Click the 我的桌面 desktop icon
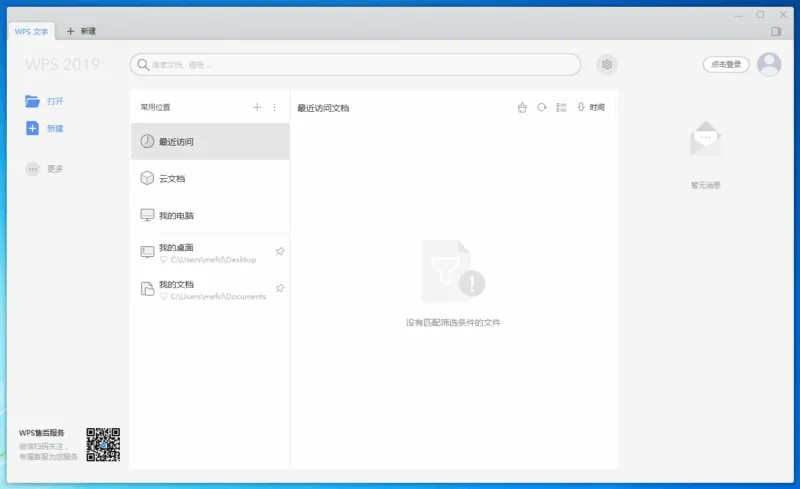The image size is (800, 489). click(147, 252)
